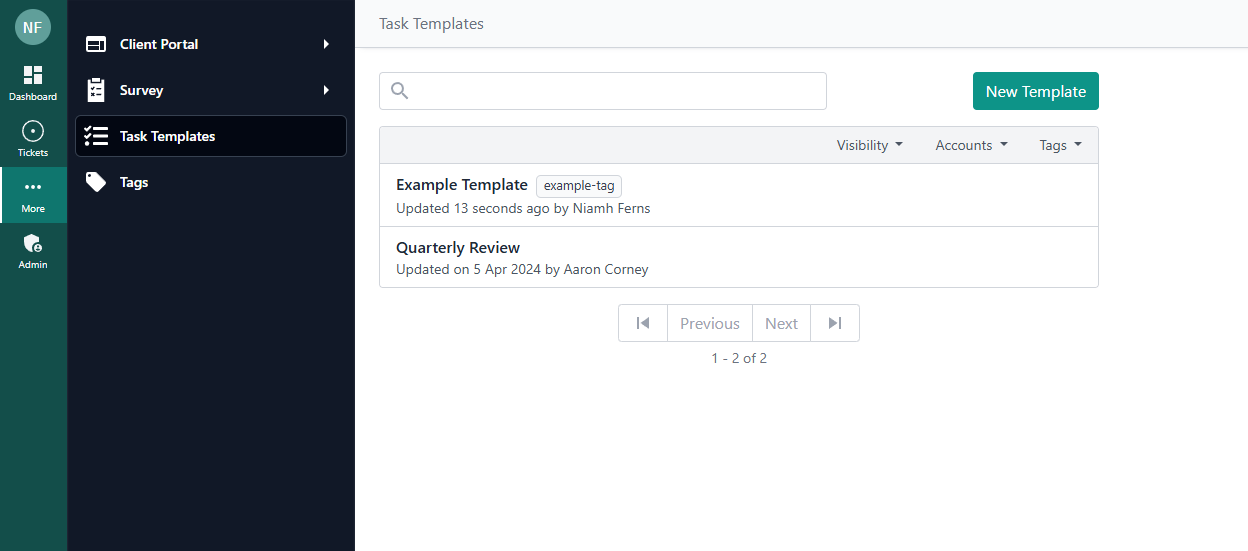Click the magnifier search icon
Image resolution: width=1248 pixels, height=551 pixels.
point(400,91)
